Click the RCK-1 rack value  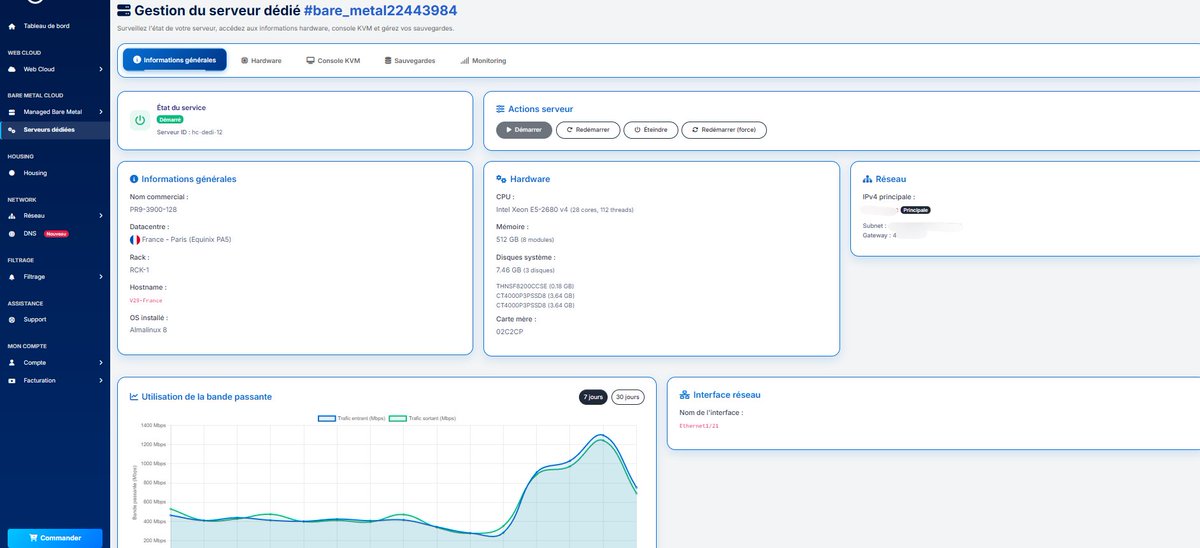[139, 270]
